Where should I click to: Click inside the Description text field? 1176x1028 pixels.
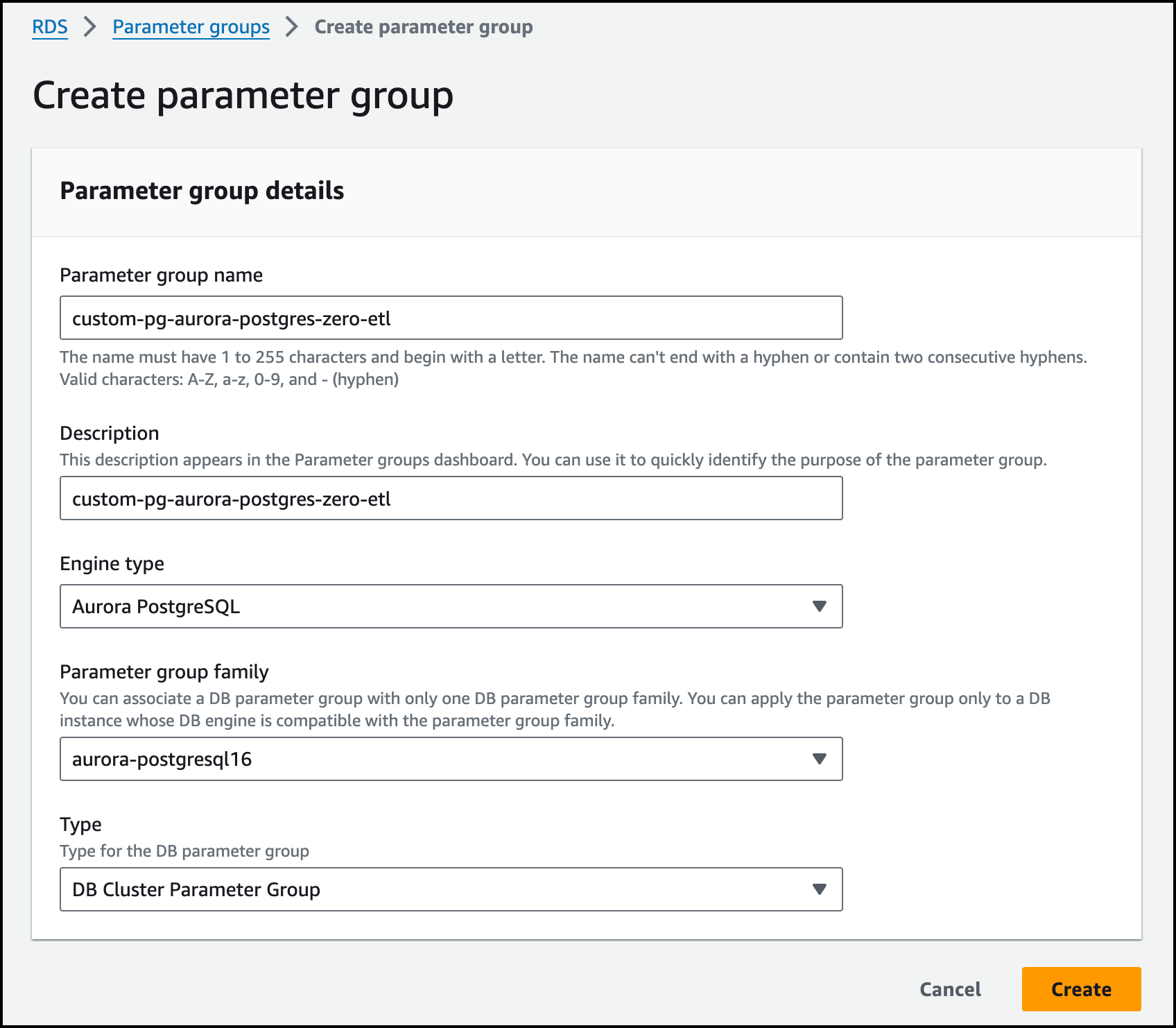pyautogui.click(x=451, y=498)
